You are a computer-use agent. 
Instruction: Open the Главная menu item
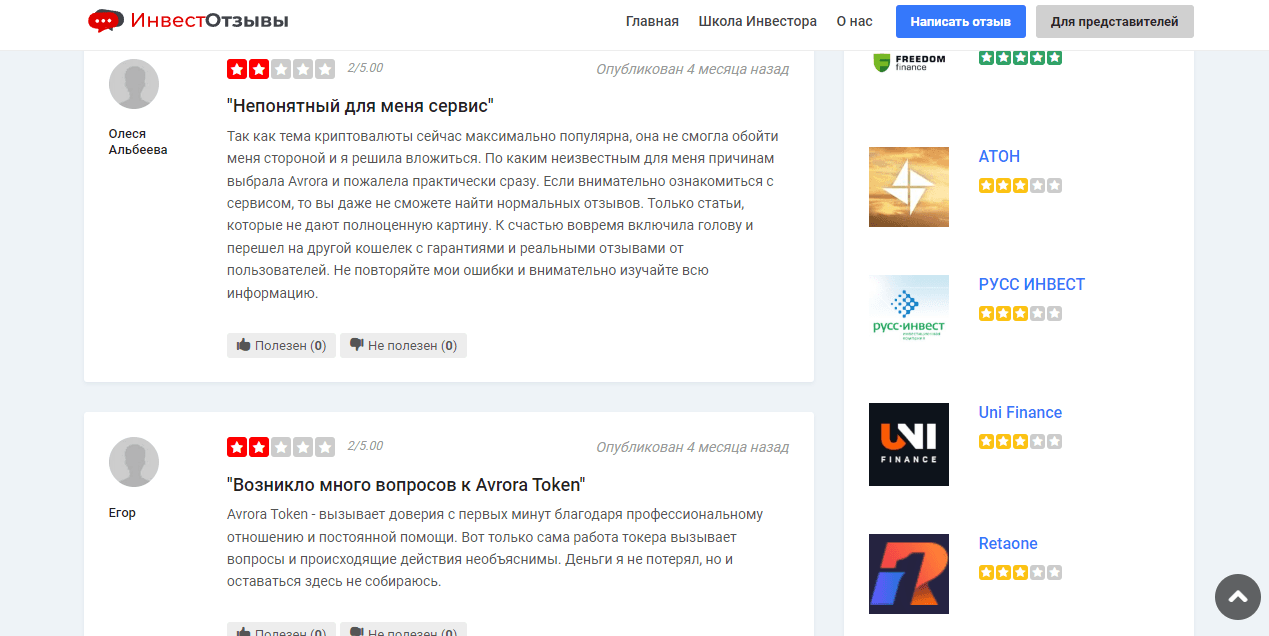coord(652,21)
